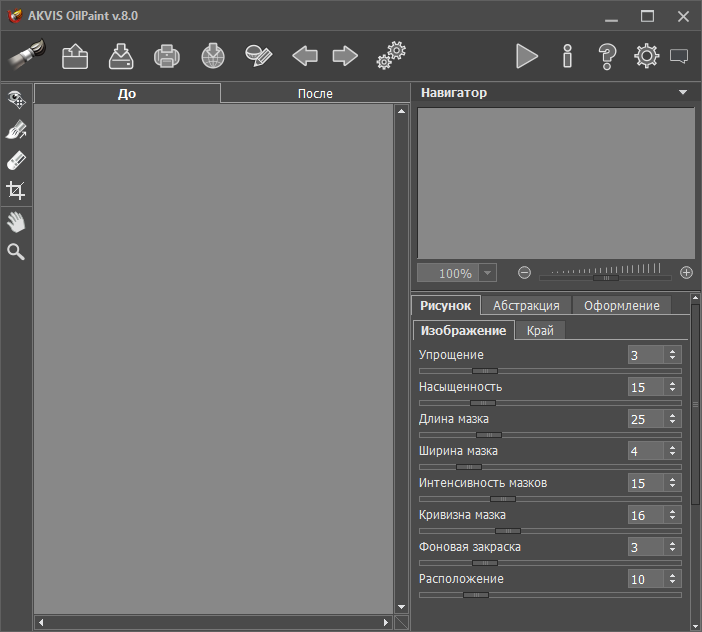
Task: Click the Фоновая закраска value field
Action: 646,547
